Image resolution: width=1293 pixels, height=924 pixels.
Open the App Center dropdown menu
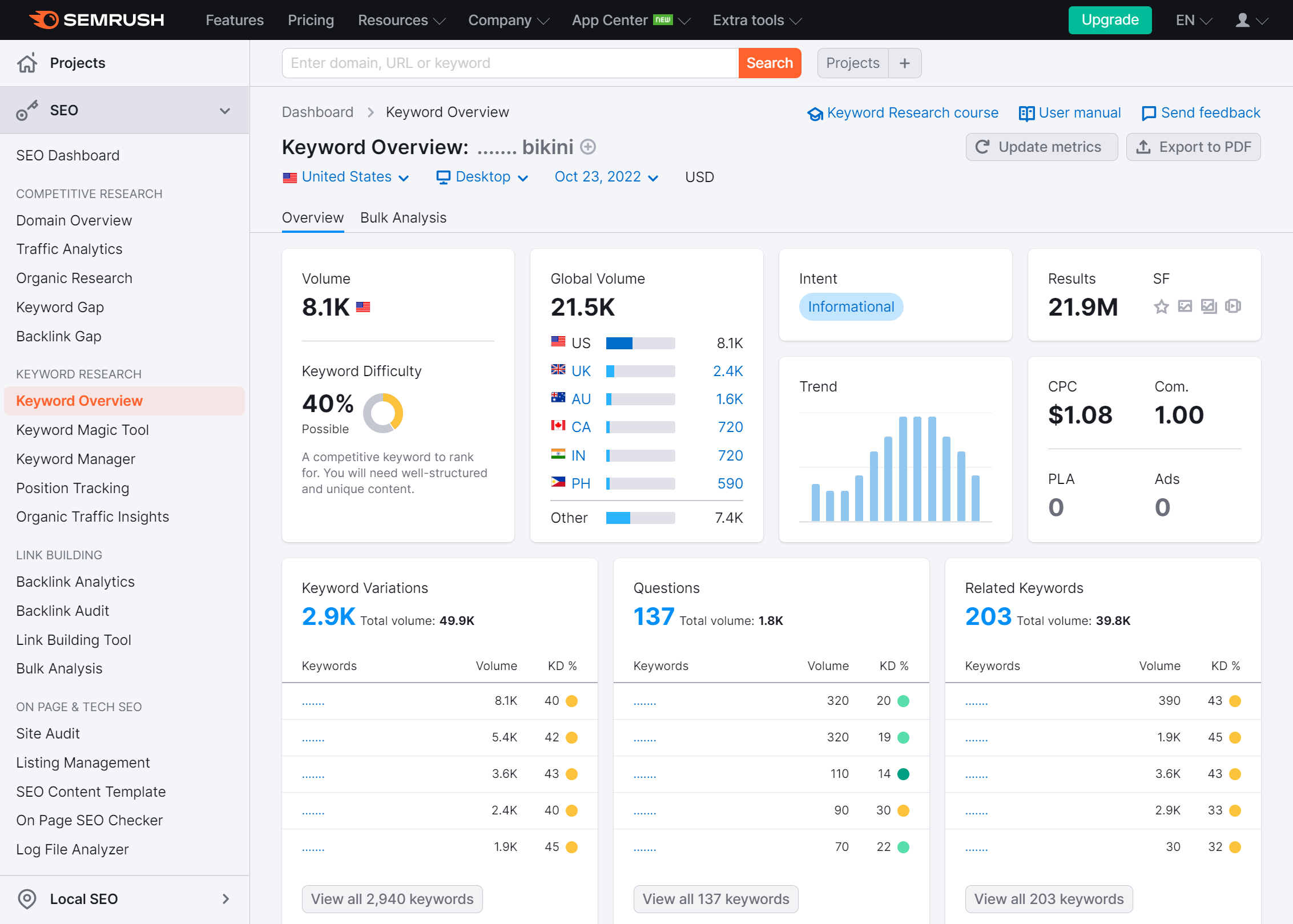[631, 21]
